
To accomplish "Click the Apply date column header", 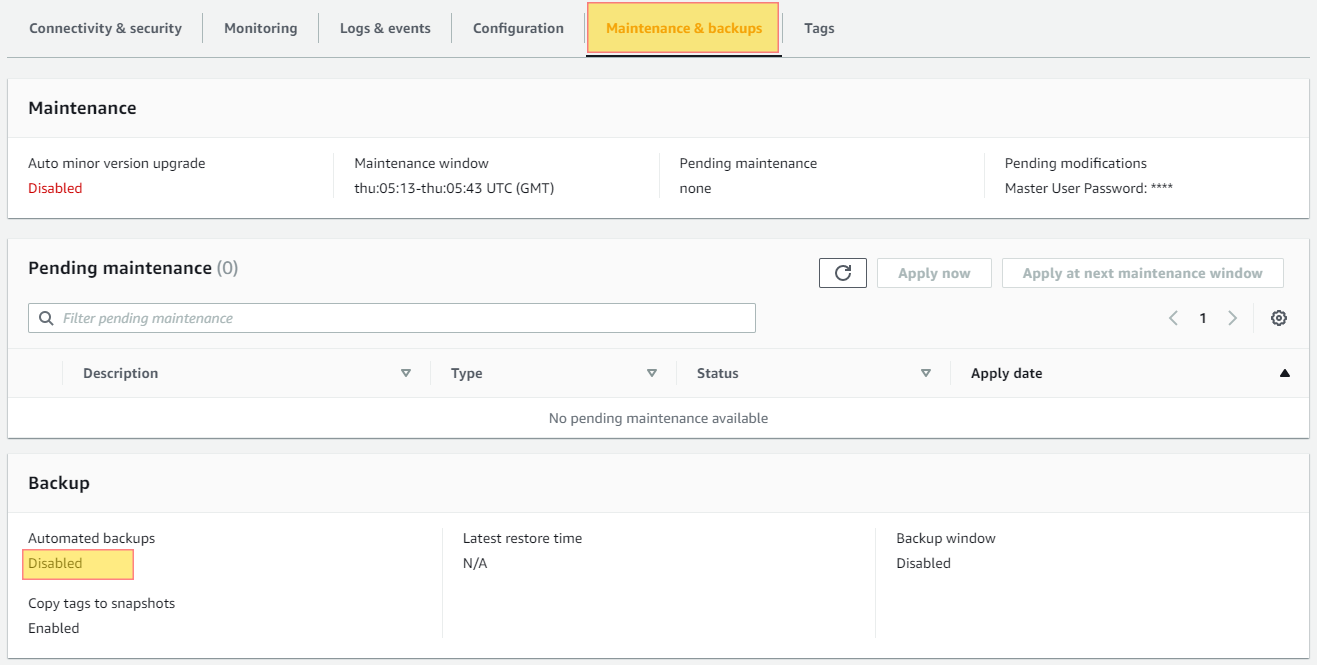I will pyautogui.click(x=1006, y=373).
